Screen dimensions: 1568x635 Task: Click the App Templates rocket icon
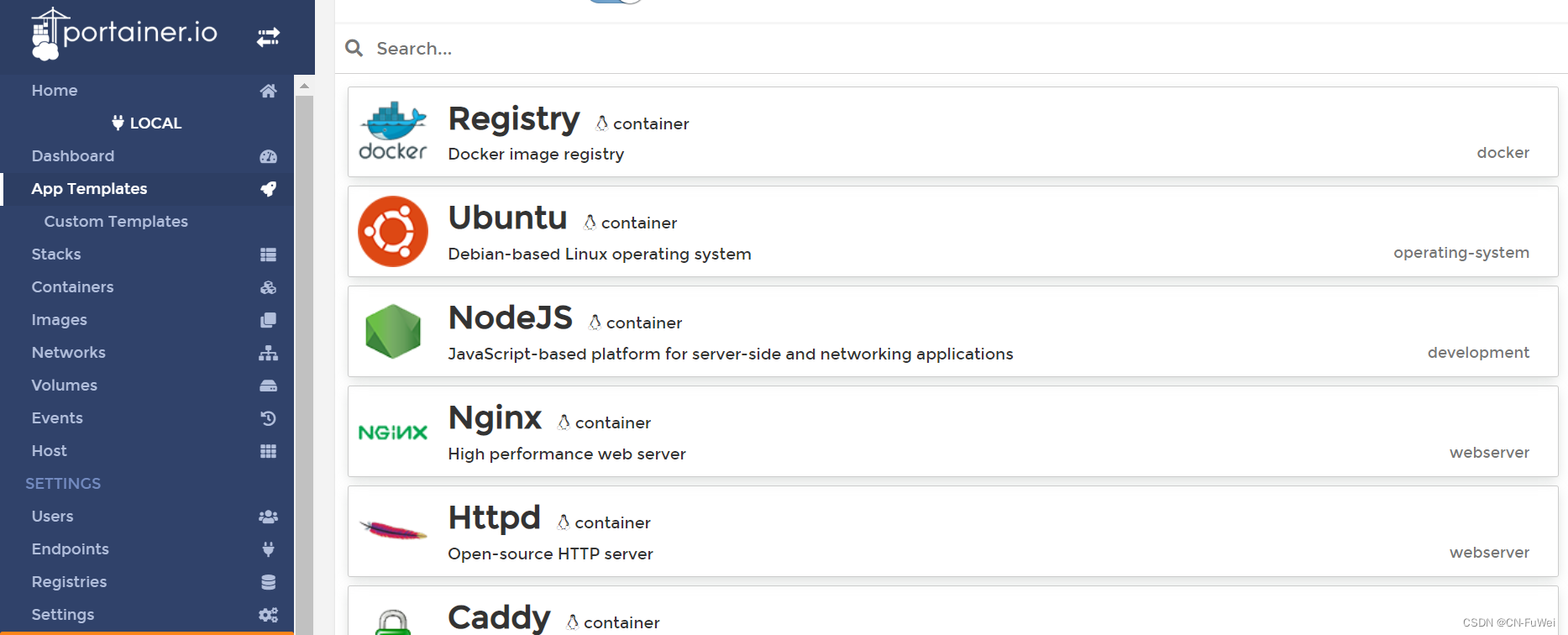click(268, 189)
